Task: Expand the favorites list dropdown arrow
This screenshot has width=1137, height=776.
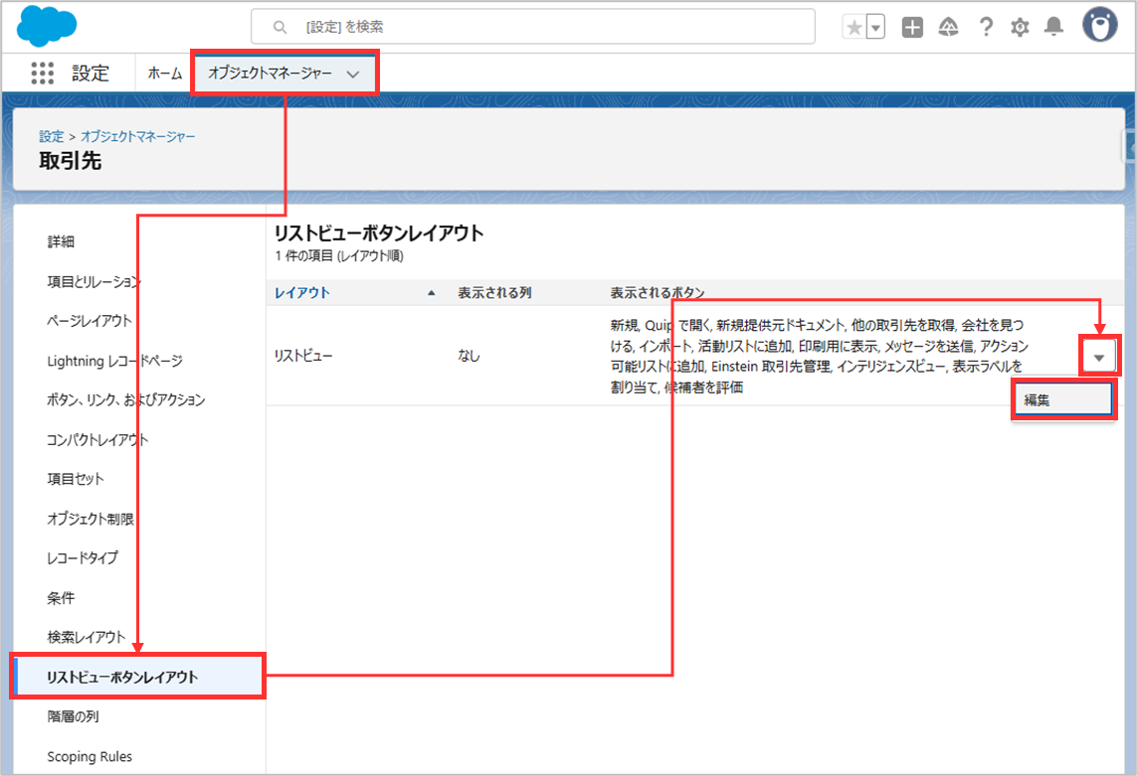Action: 876,28
